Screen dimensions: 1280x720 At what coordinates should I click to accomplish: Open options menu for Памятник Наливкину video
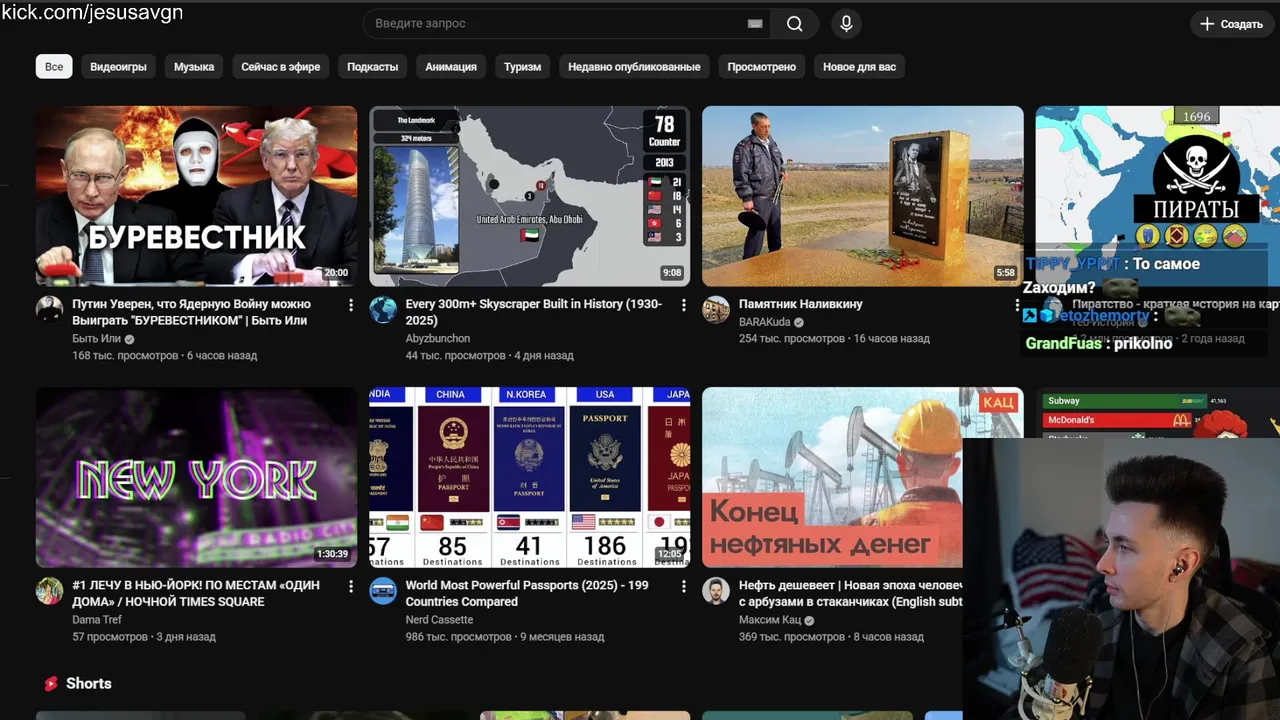1017,305
